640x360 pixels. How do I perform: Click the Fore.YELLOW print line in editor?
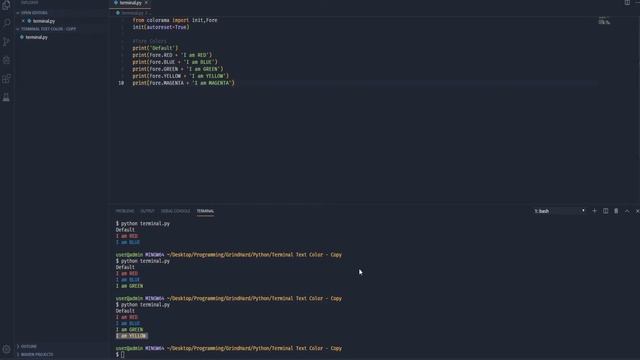coord(181,76)
